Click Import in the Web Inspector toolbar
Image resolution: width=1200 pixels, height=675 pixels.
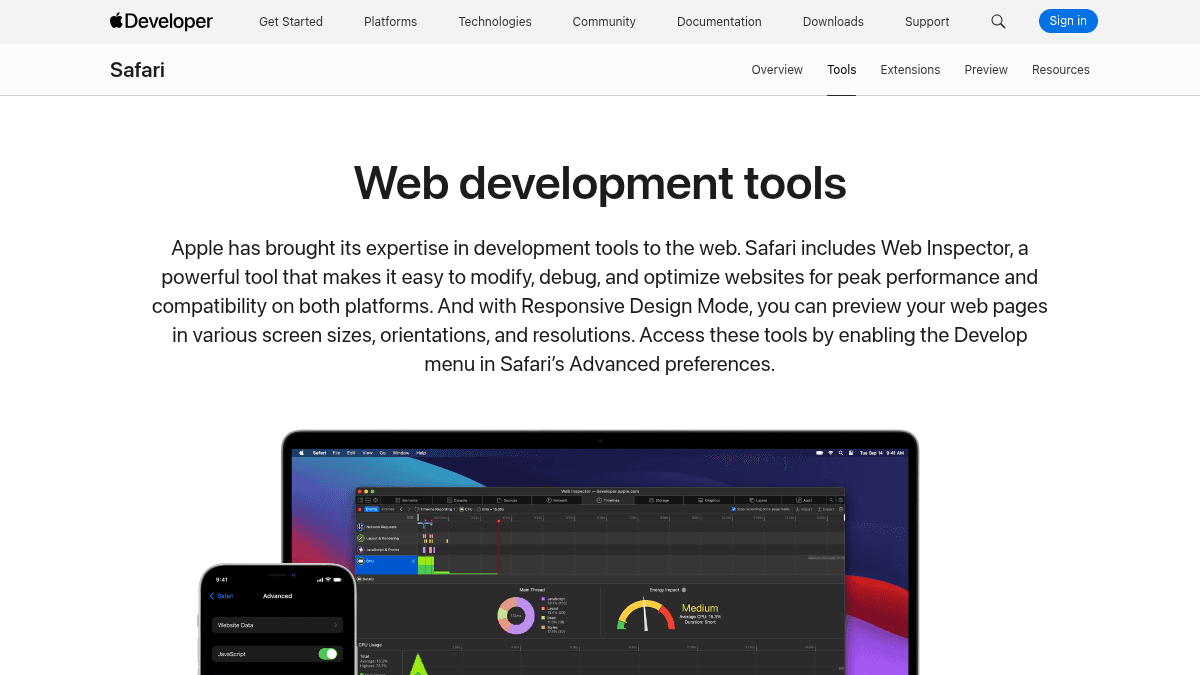[804, 509]
